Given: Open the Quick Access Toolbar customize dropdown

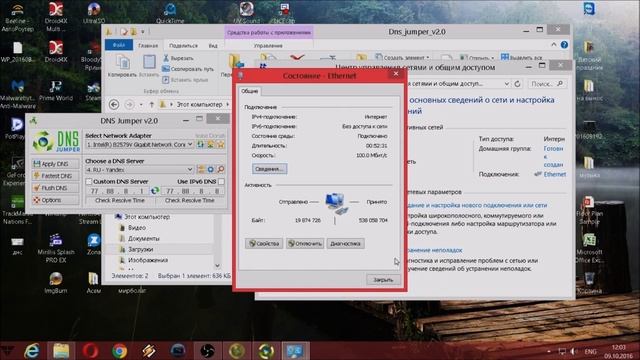Looking at the screenshot, I should click(142, 31).
